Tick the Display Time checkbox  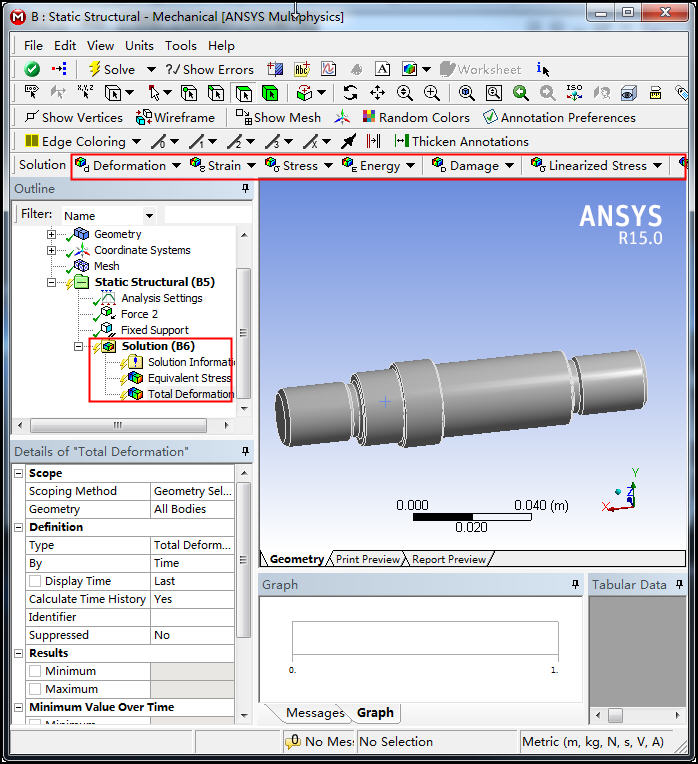tap(35, 581)
